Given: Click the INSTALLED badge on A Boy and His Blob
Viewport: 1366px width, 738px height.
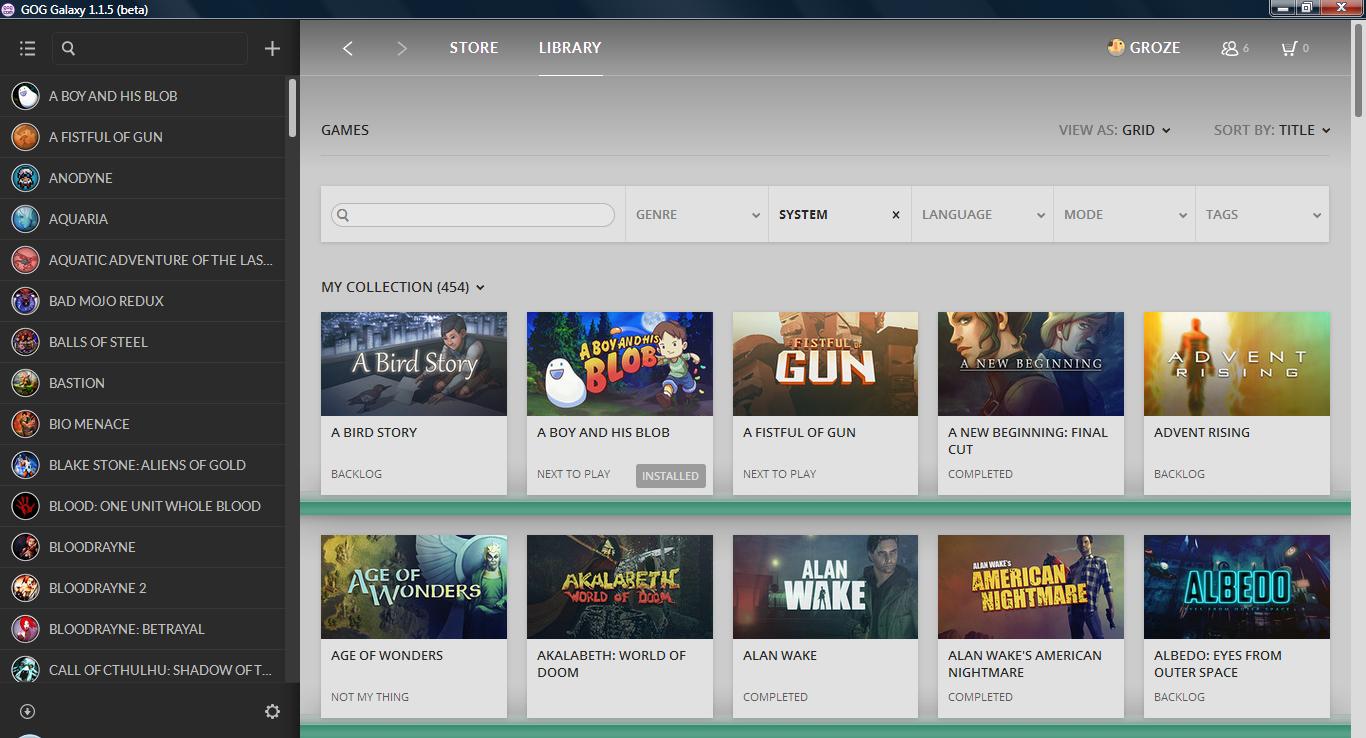Looking at the screenshot, I should (x=670, y=476).
